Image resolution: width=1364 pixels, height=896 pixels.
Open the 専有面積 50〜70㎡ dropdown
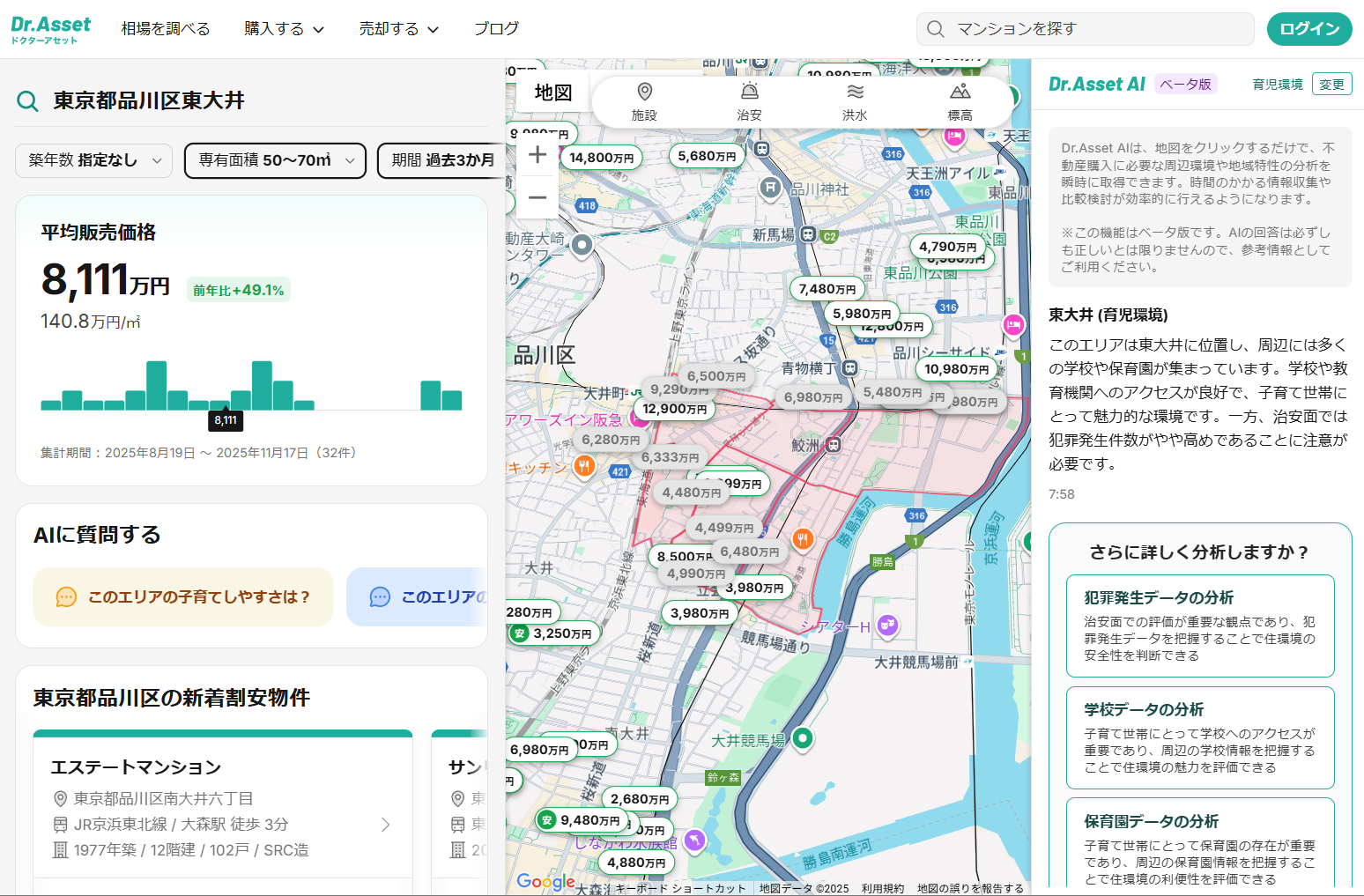pyautogui.click(x=275, y=160)
